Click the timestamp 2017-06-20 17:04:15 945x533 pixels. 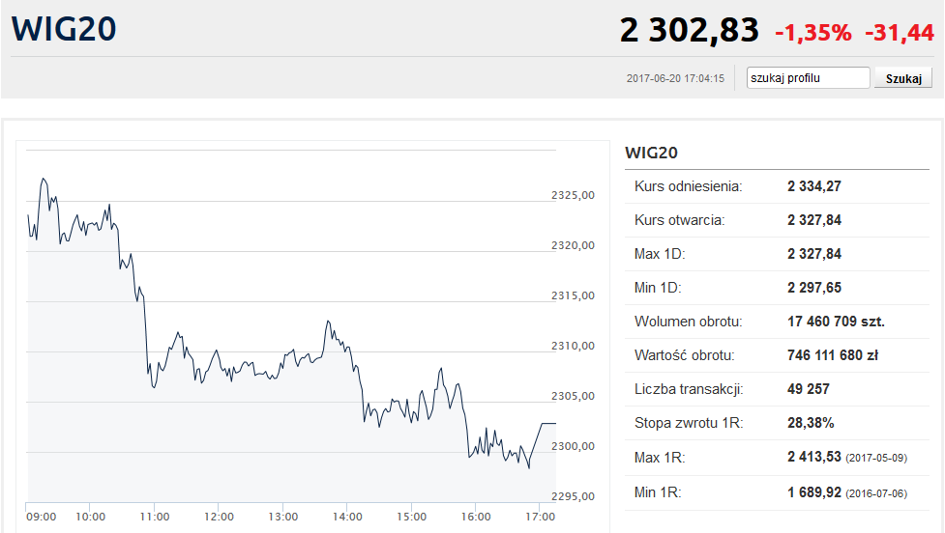(675, 78)
